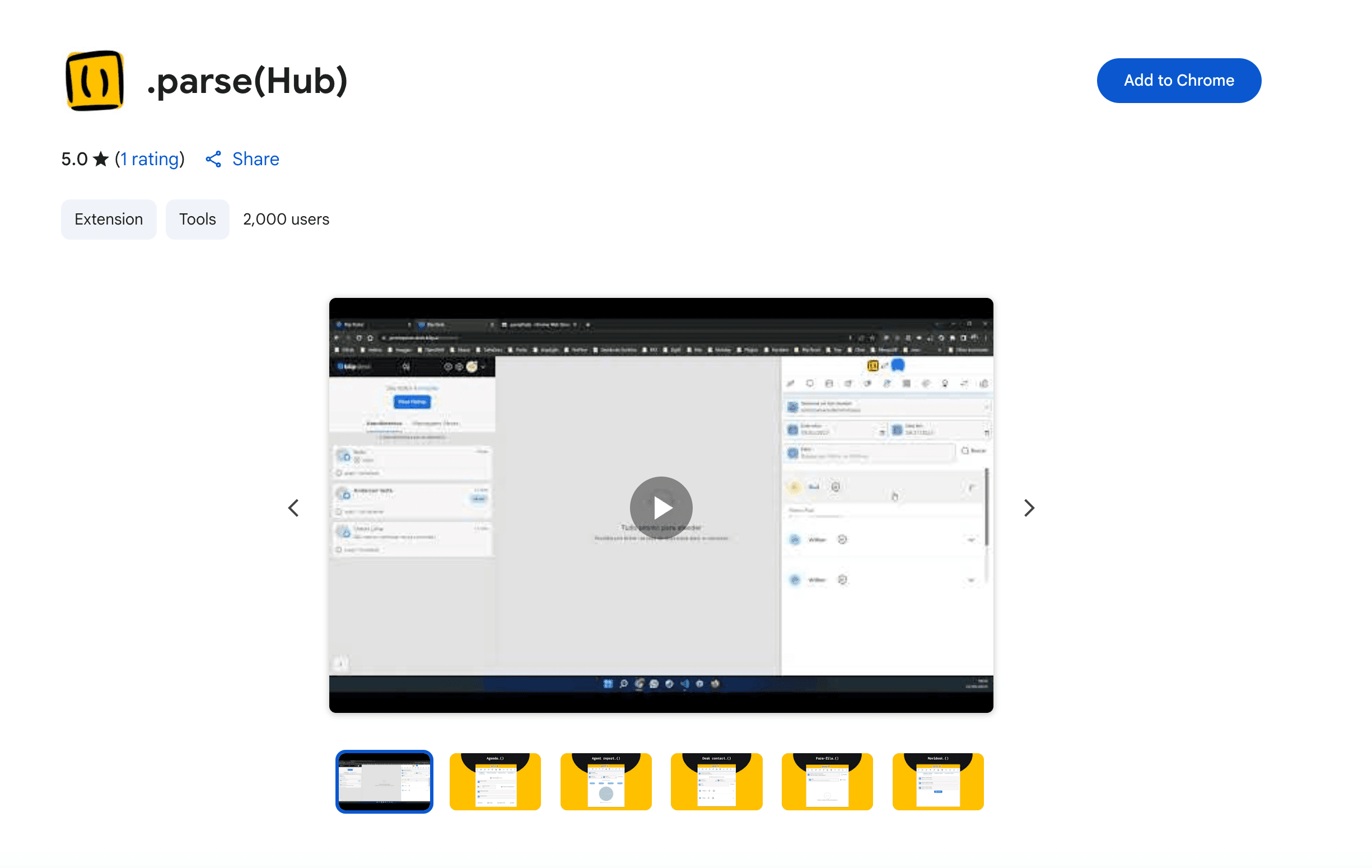This screenshot has height=868, width=1372.
Task: Select the Desk contact.() screenshot thumbnail
Action: [x=716, y=781]
